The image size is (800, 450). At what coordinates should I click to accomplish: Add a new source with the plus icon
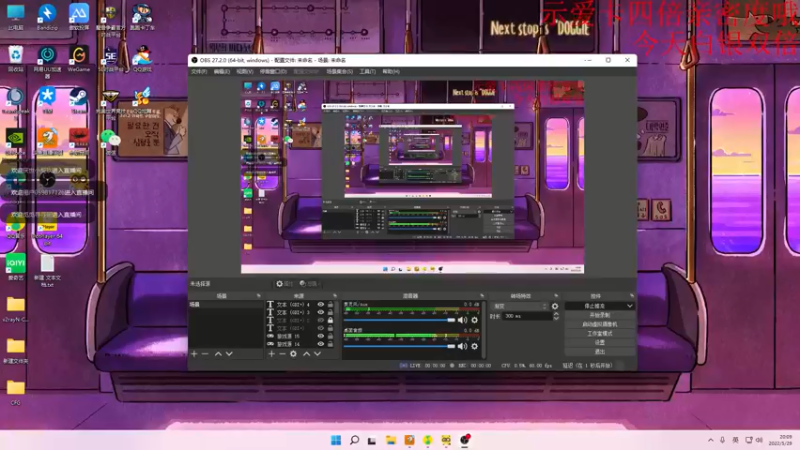(x=271, y=354)
